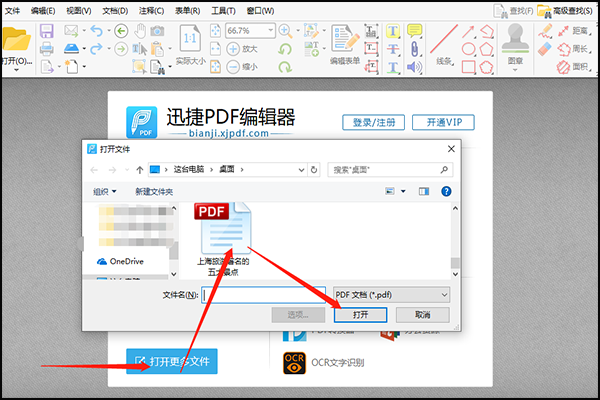Click the up-folder arrow in dialog
The height and width of the screenshot is (400, 600).
140,170
